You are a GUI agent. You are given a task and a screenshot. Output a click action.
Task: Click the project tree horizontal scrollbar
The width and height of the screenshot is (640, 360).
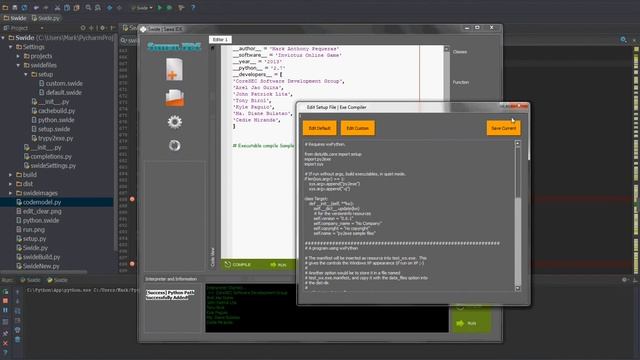coord(44,271)
